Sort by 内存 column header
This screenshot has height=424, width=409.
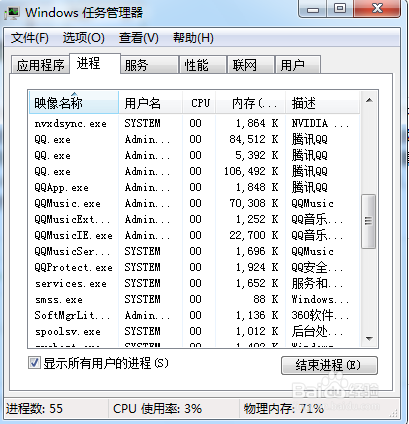(x=251, y=103)
